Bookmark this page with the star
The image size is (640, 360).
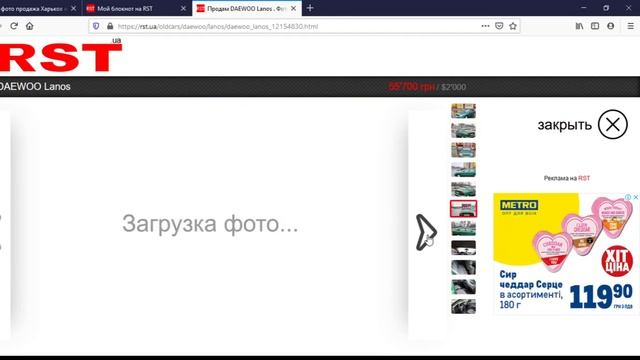513,26
